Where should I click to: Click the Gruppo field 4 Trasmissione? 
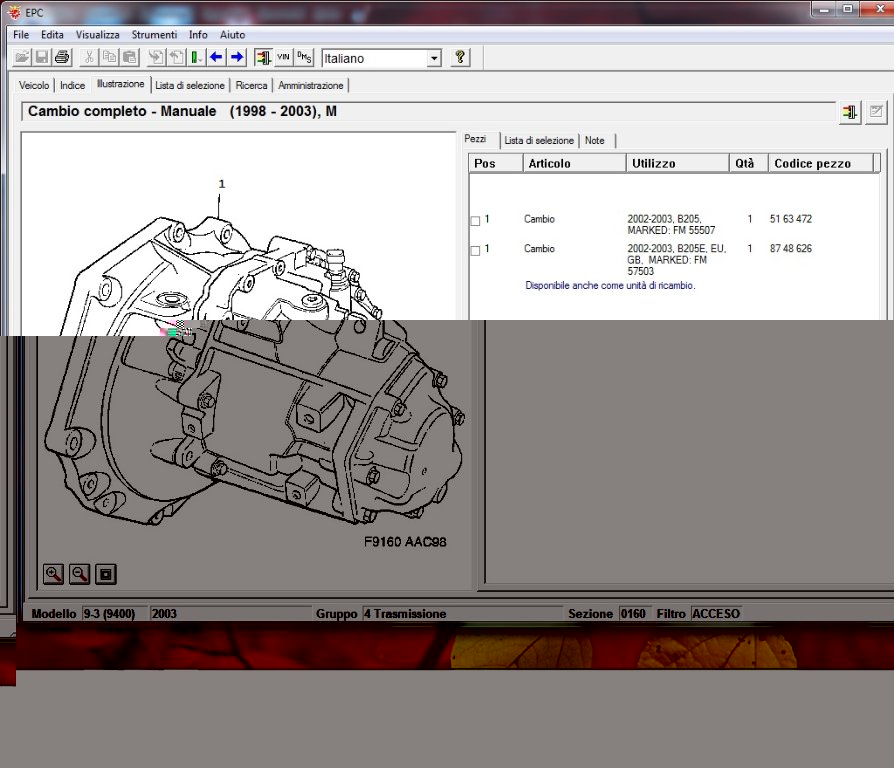point(462,613)
